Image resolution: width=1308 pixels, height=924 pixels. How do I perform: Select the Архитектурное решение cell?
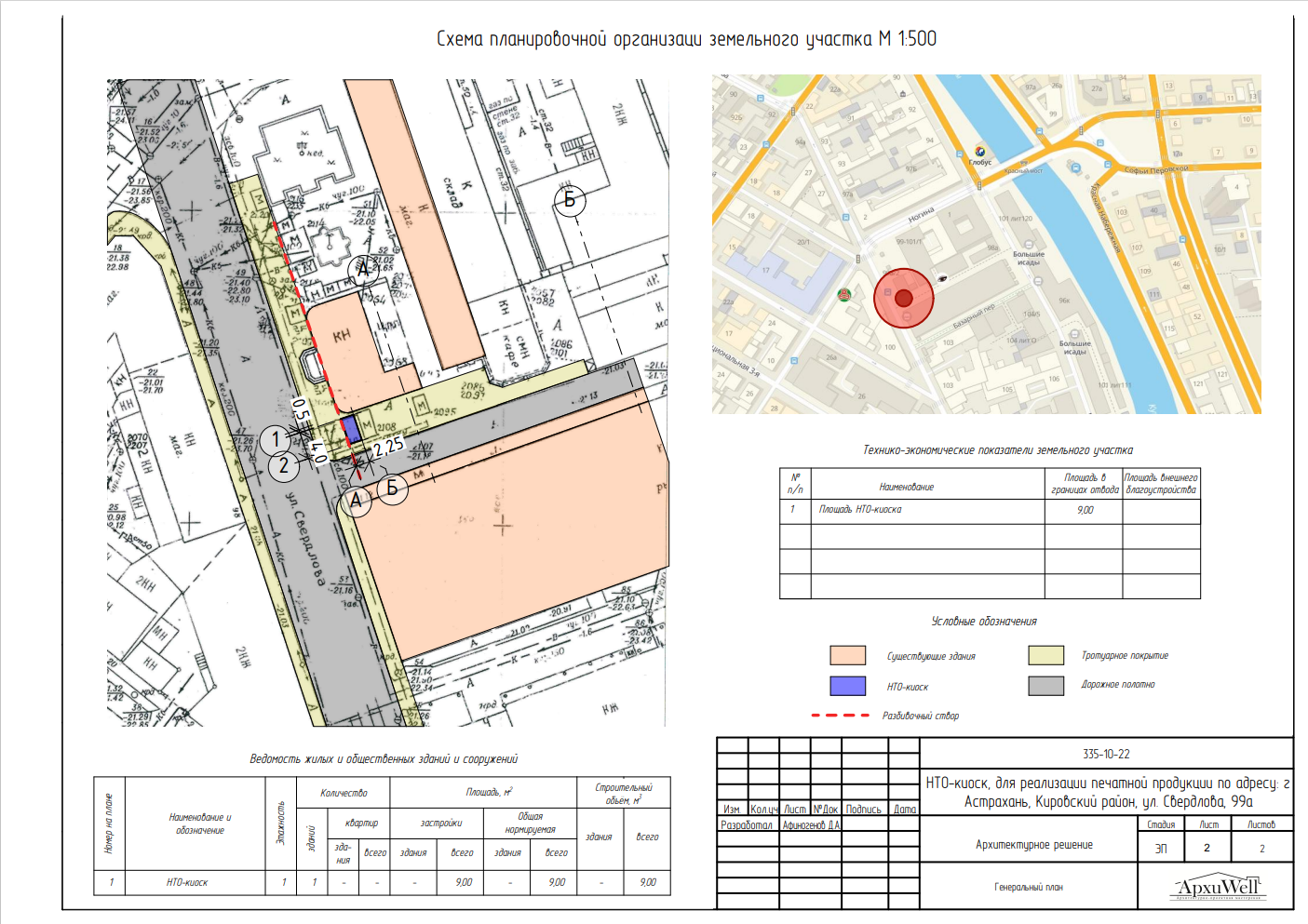pos(1033,845)
